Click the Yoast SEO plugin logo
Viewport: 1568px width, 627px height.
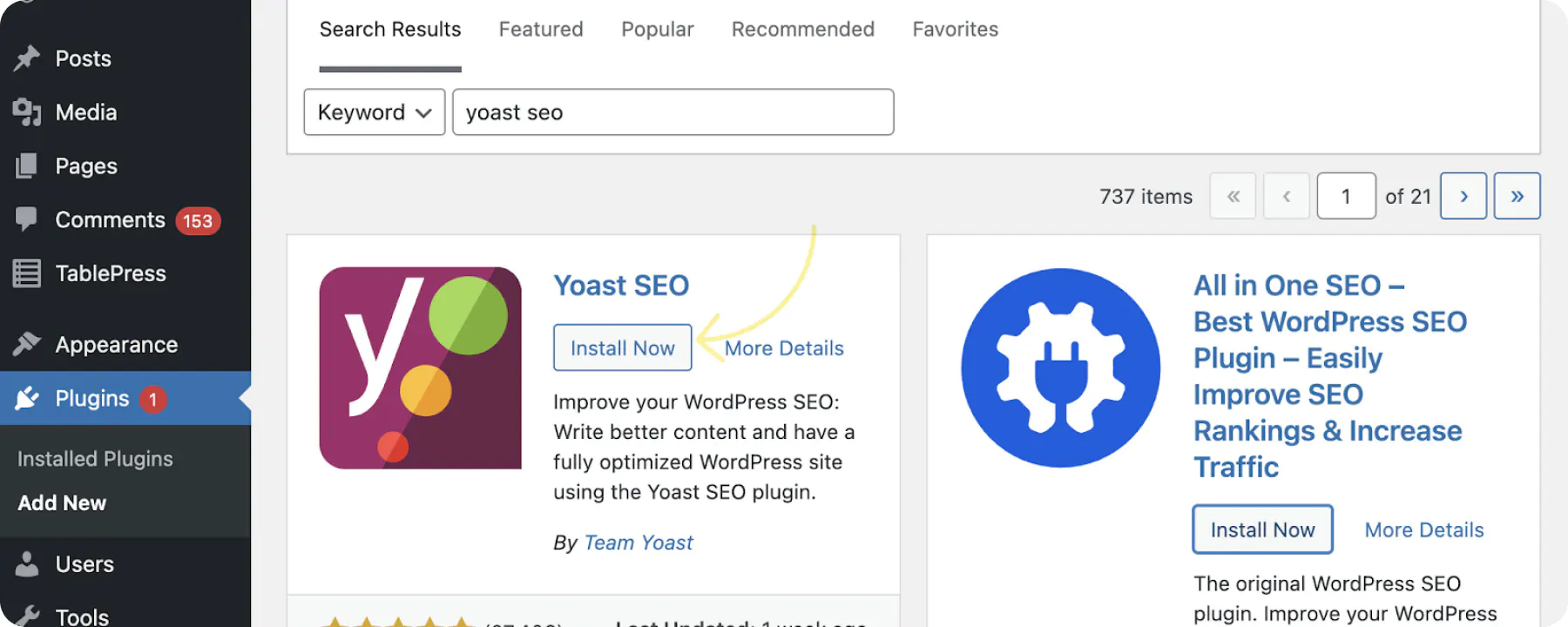(x=421, y=368)
